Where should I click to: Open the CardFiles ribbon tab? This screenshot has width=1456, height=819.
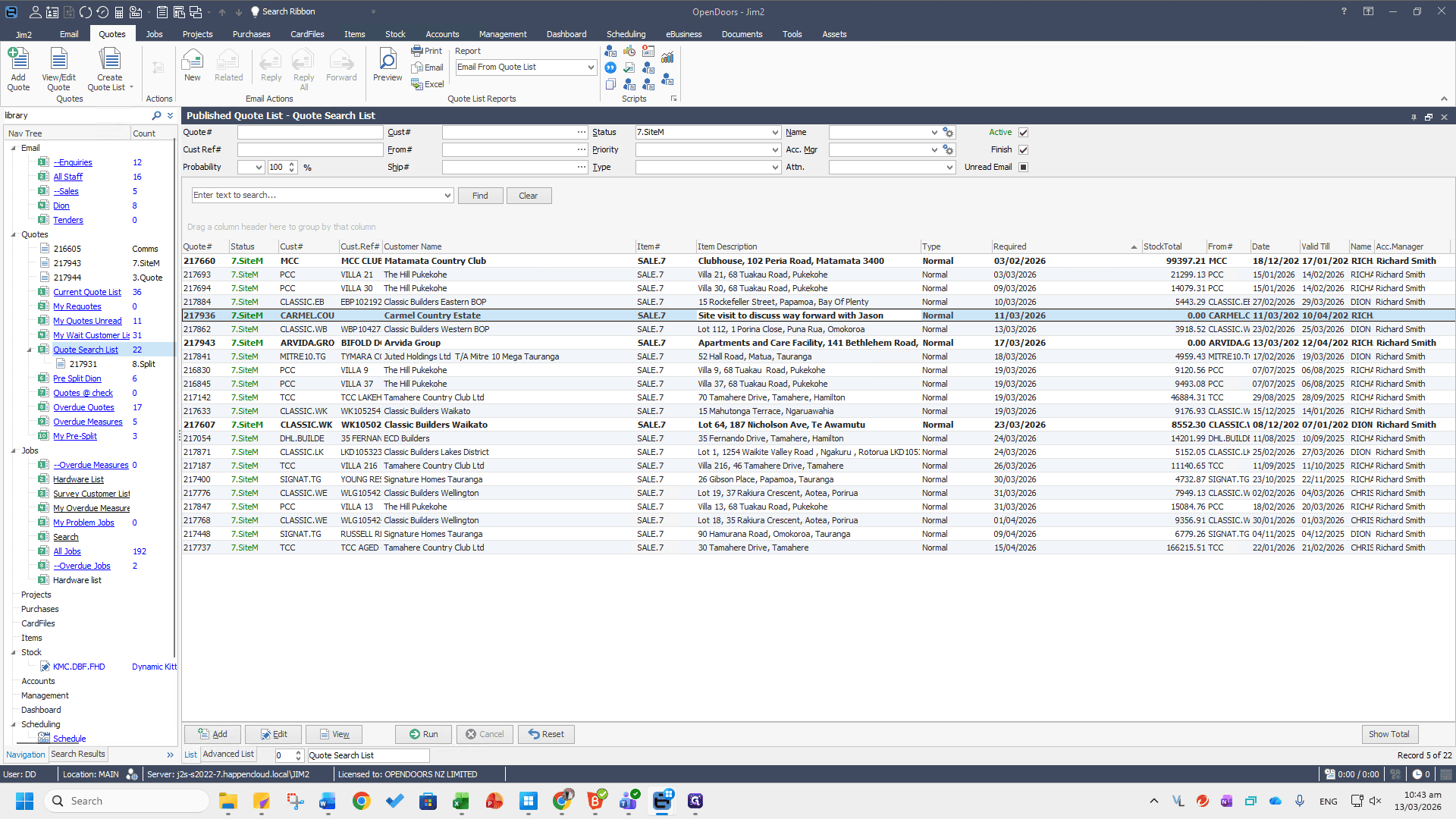(307, 34)
